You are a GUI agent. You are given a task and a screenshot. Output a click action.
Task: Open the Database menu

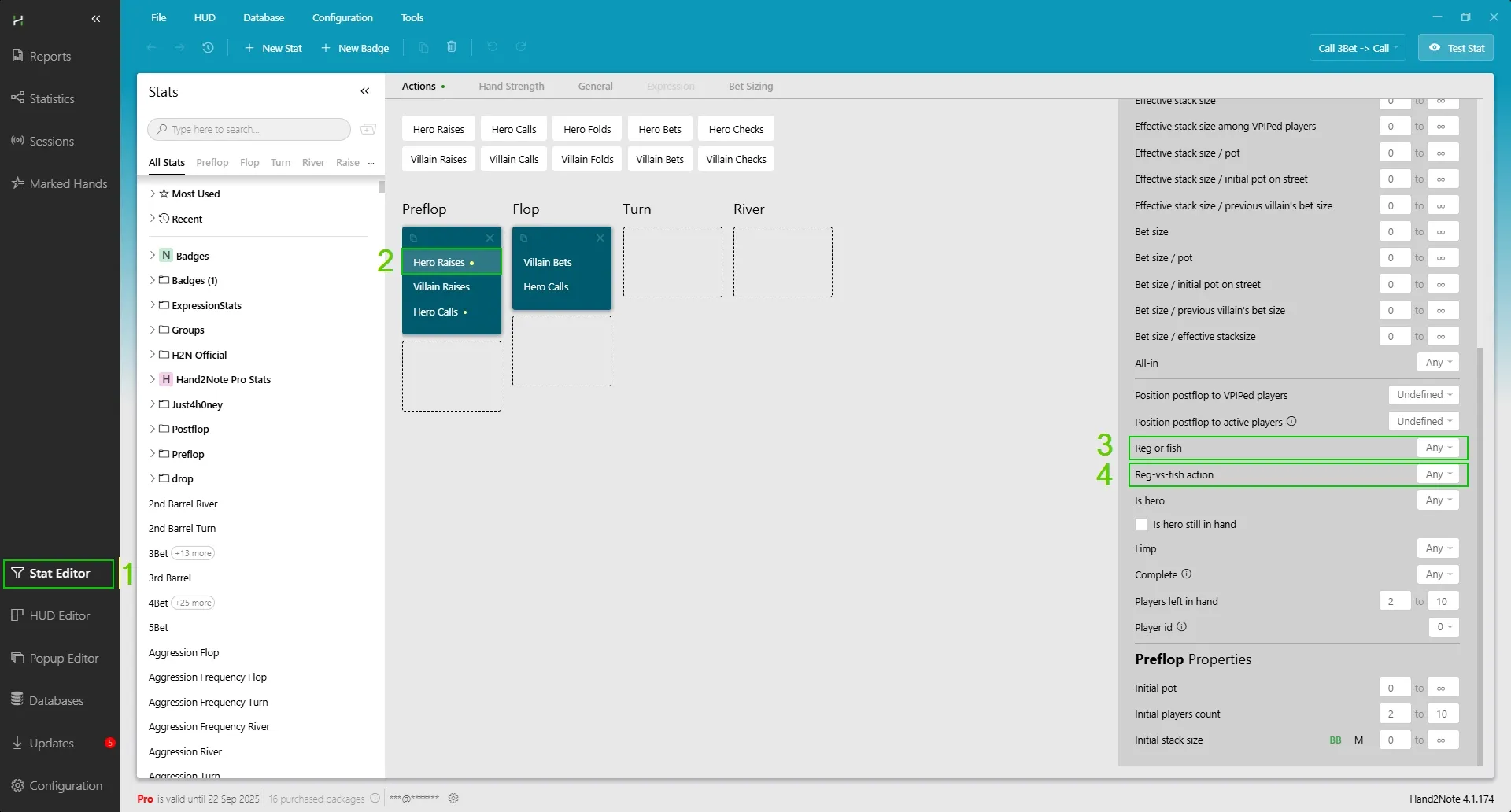[264, 17]
